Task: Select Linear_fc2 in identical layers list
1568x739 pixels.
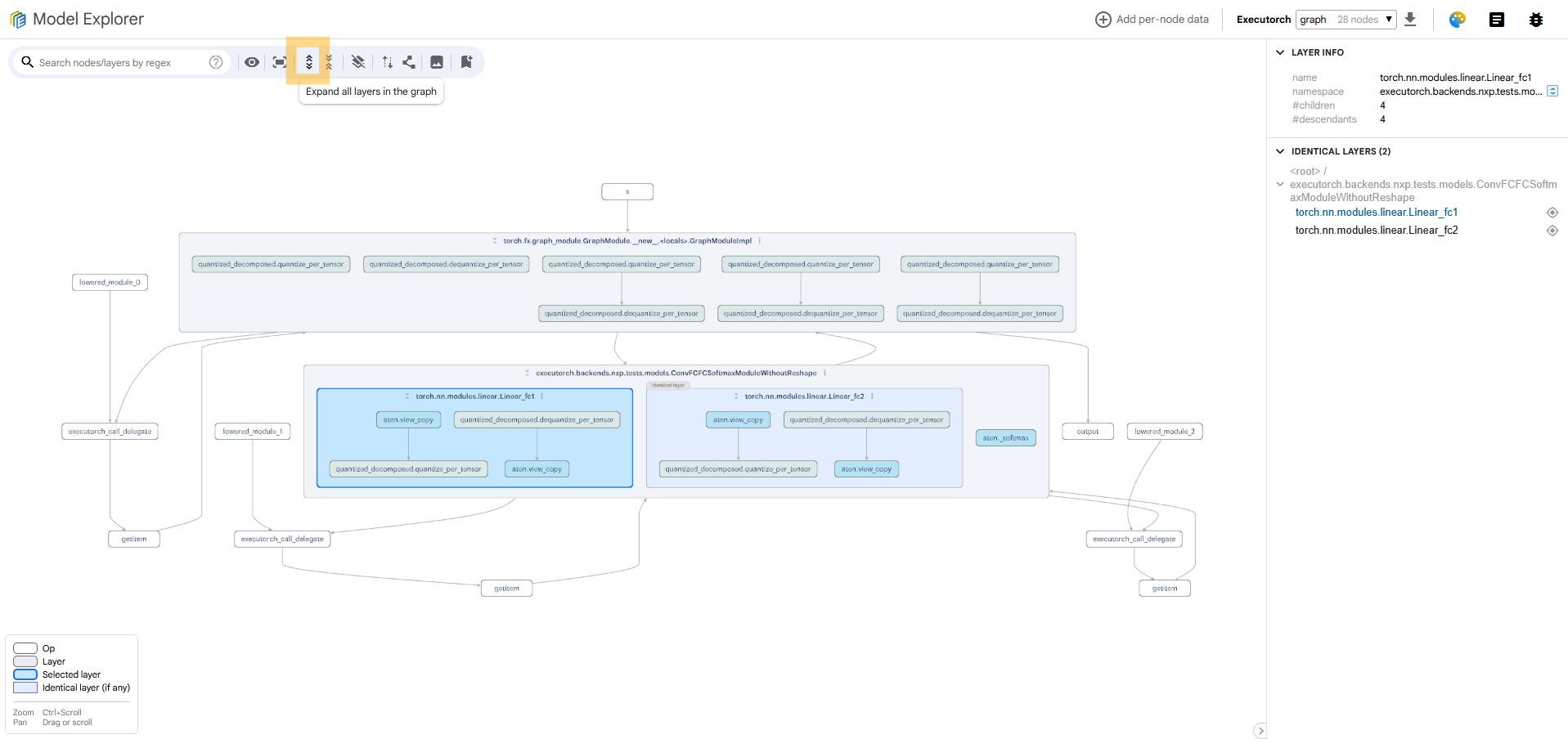Action: tap(1376, 231)
